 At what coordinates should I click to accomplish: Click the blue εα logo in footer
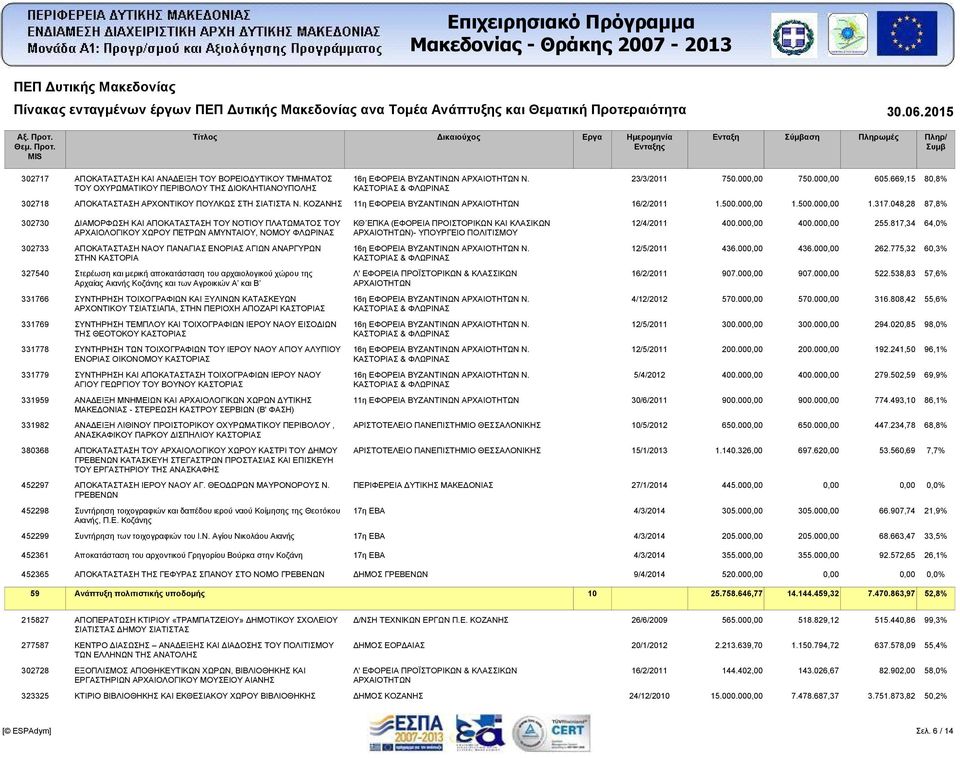tap(479, 732)
